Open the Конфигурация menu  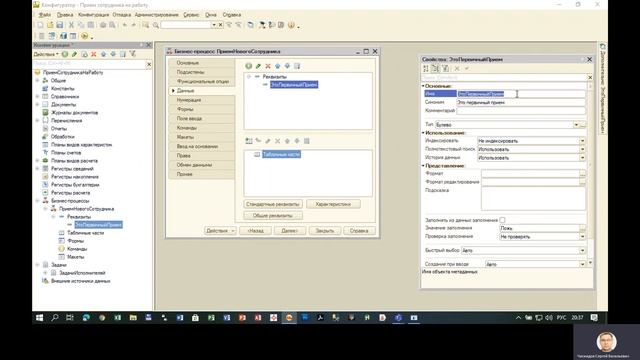tap(93, 15)
